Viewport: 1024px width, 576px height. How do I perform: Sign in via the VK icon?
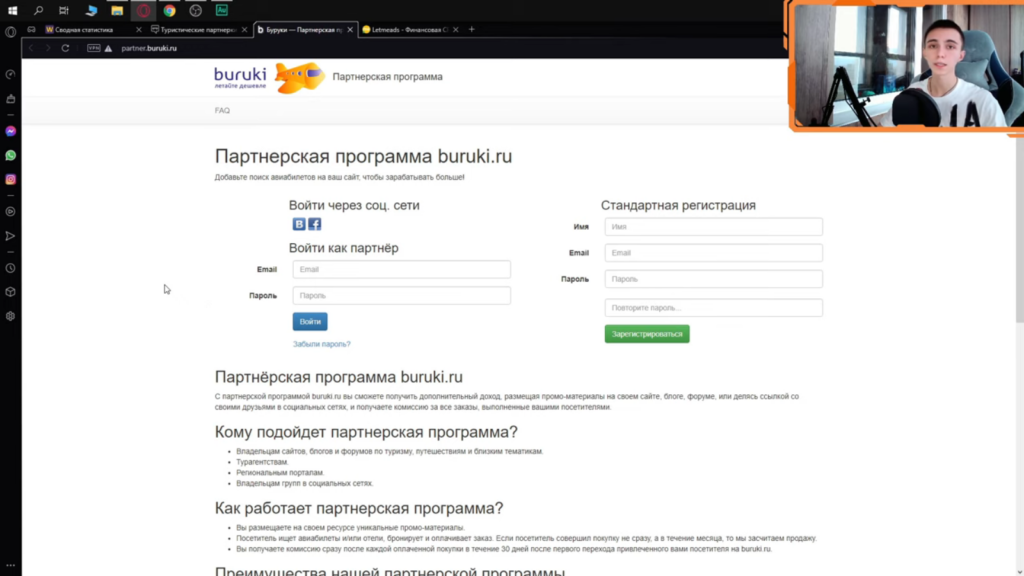[x=299, y=224]
